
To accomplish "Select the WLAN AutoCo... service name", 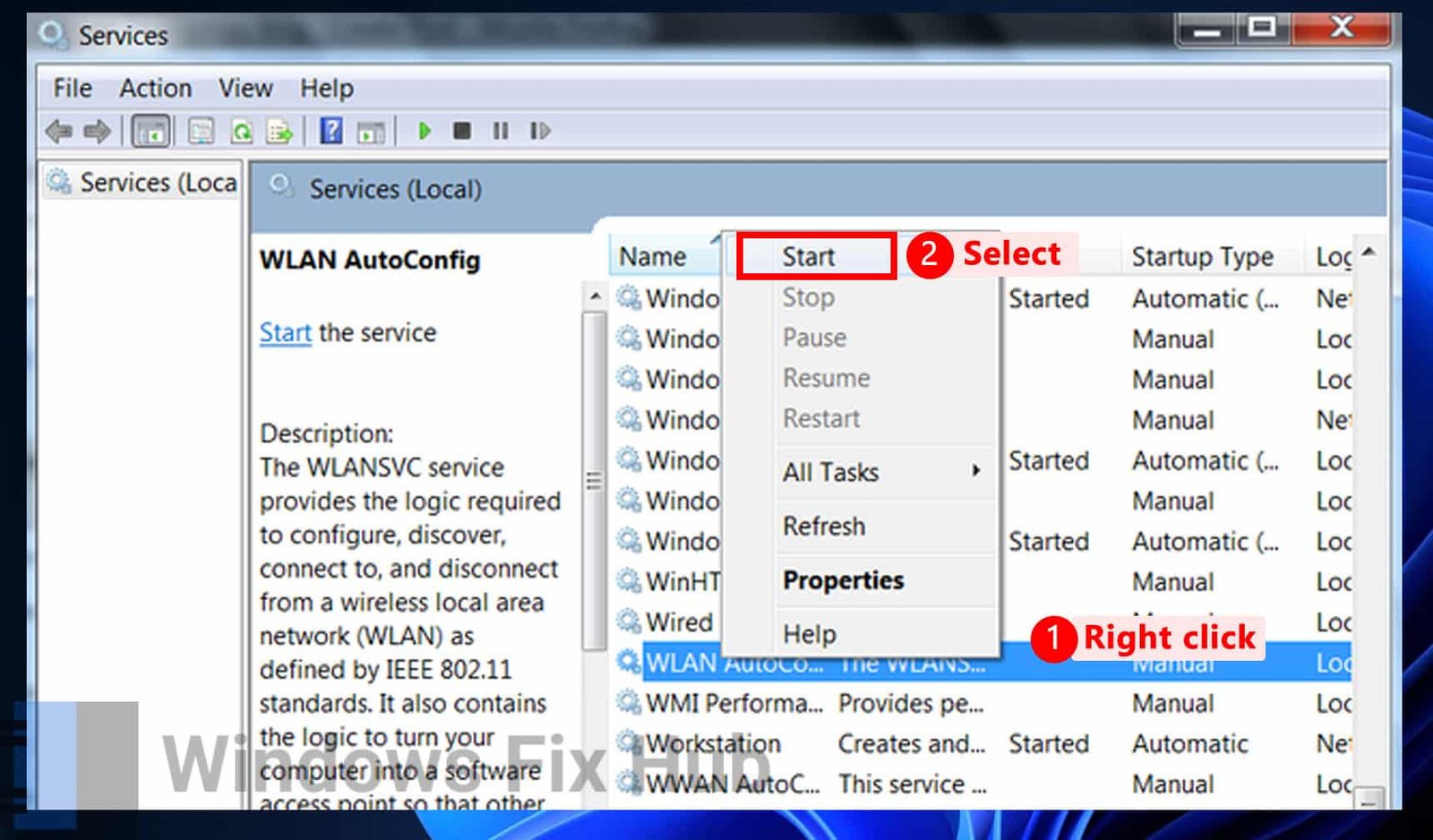I will point(734,664).
